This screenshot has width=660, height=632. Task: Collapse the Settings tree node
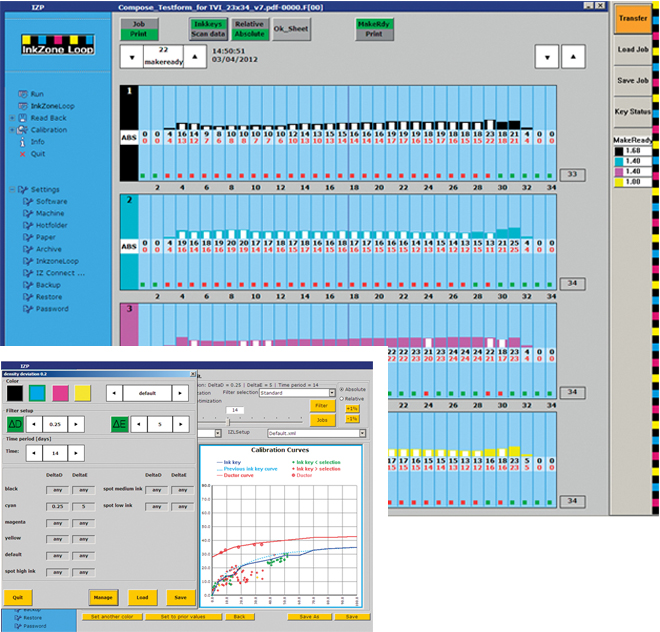[12, 189]
